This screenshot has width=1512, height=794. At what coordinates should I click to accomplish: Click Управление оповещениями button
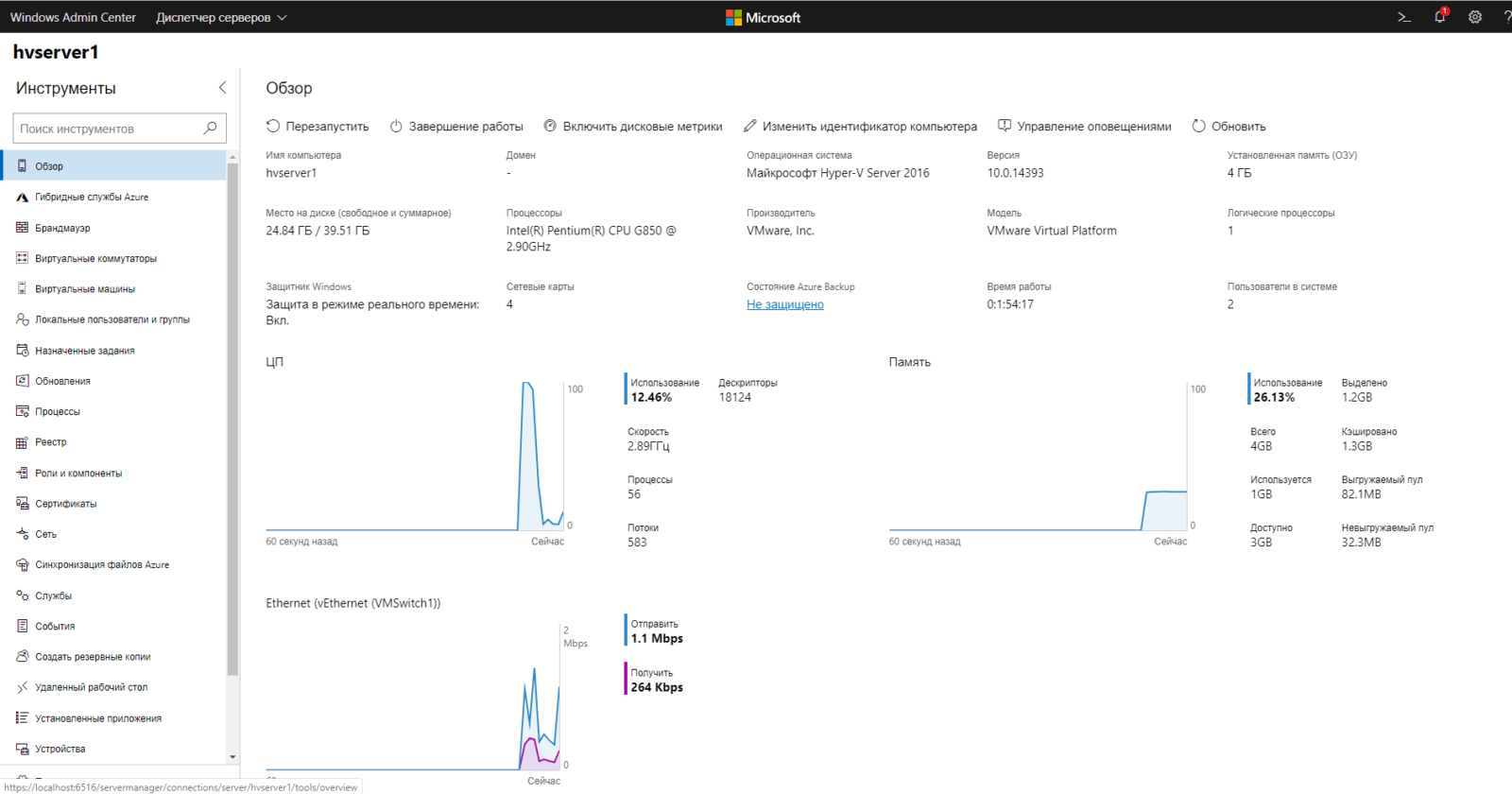point(1085,126)
